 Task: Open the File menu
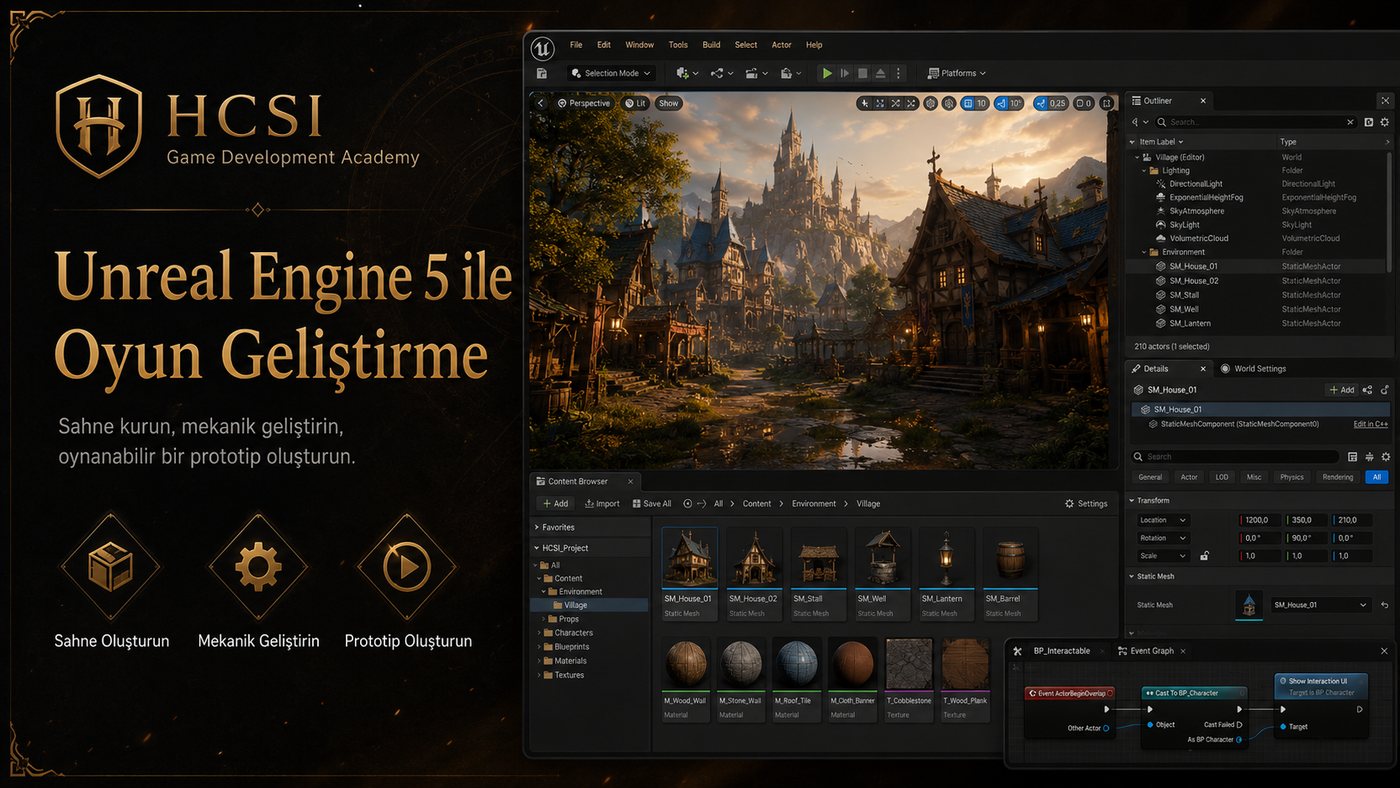(576, 45)
